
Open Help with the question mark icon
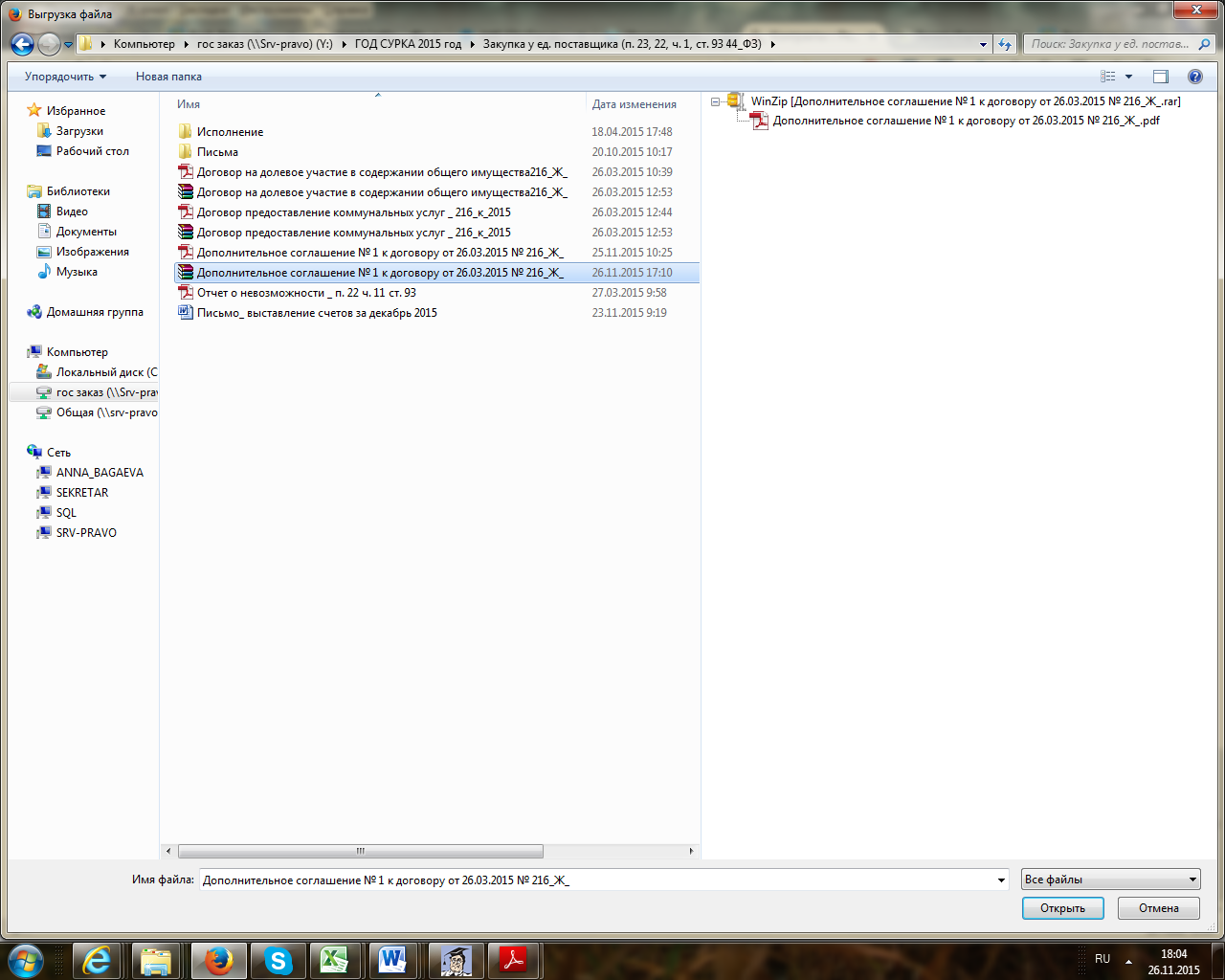click(x=1195, y=77)
